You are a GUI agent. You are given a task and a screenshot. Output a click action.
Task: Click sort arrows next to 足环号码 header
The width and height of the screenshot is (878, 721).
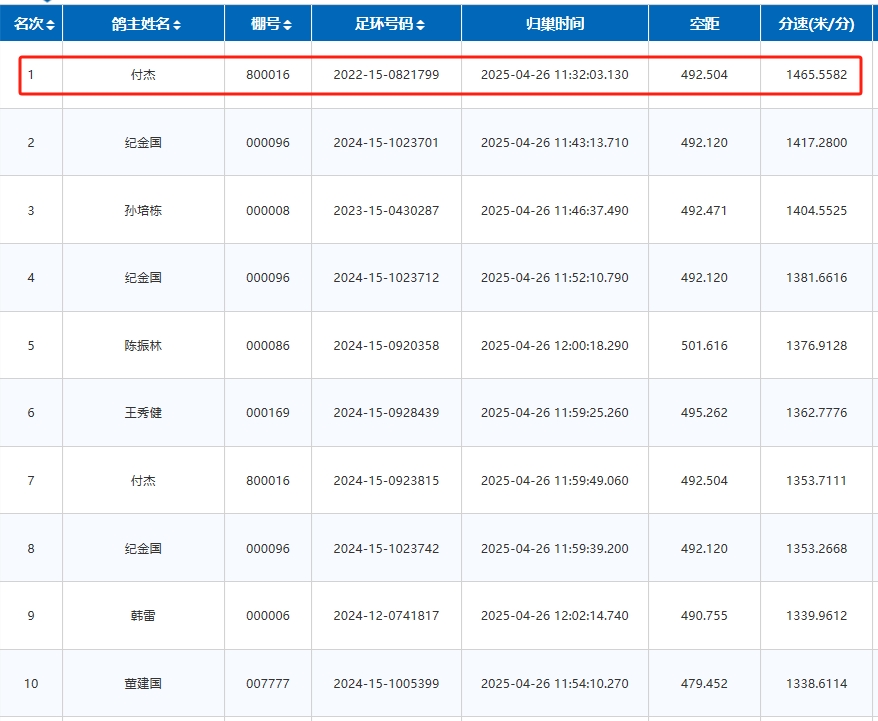tap(421, 24)
